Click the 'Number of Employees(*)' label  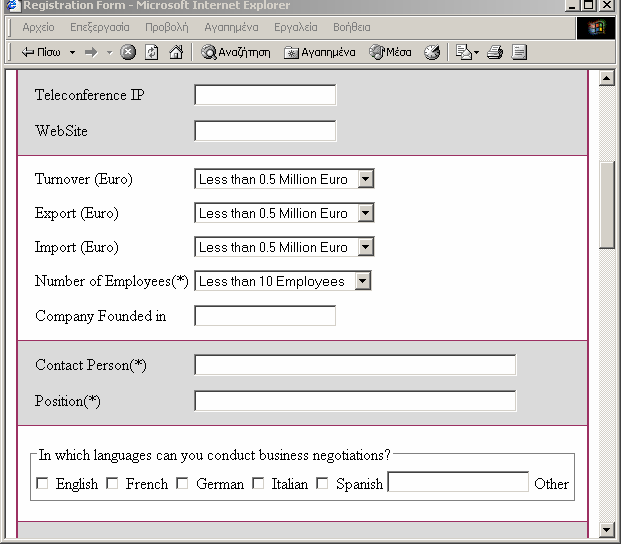112,281
